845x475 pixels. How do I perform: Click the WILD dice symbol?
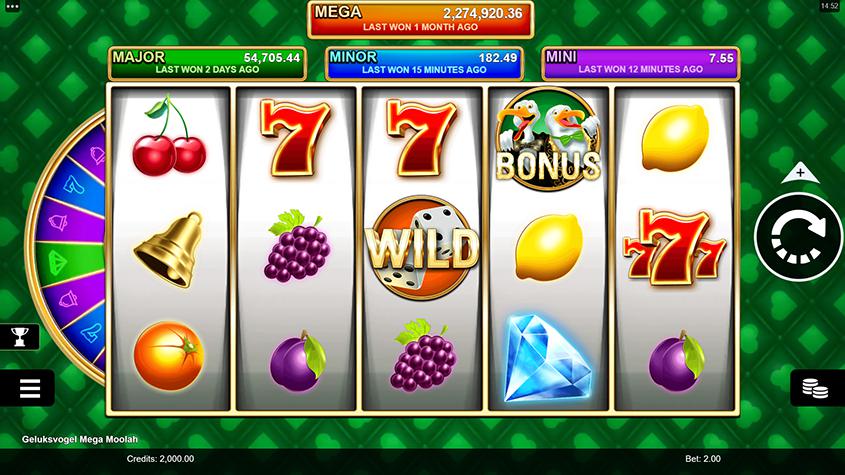421,247
